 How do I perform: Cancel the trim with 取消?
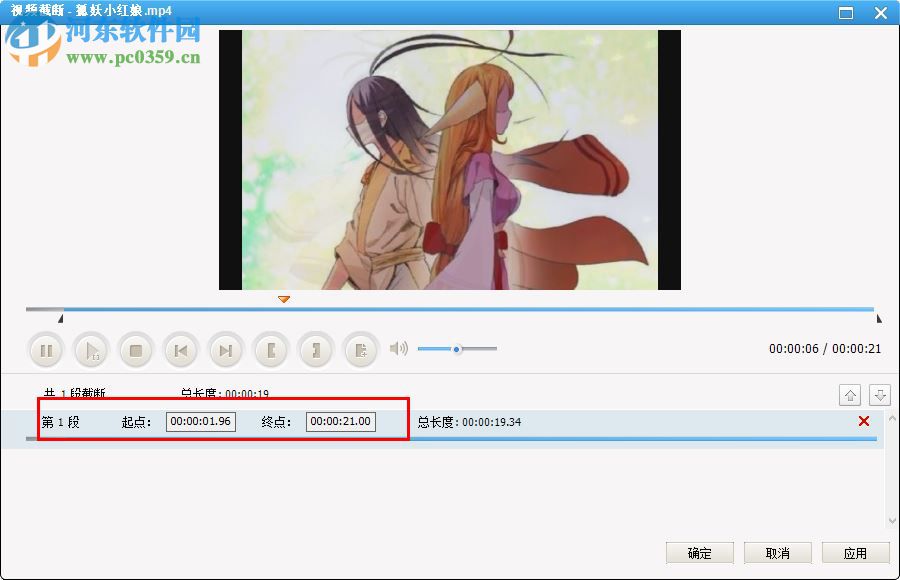[x=778, y=552]
